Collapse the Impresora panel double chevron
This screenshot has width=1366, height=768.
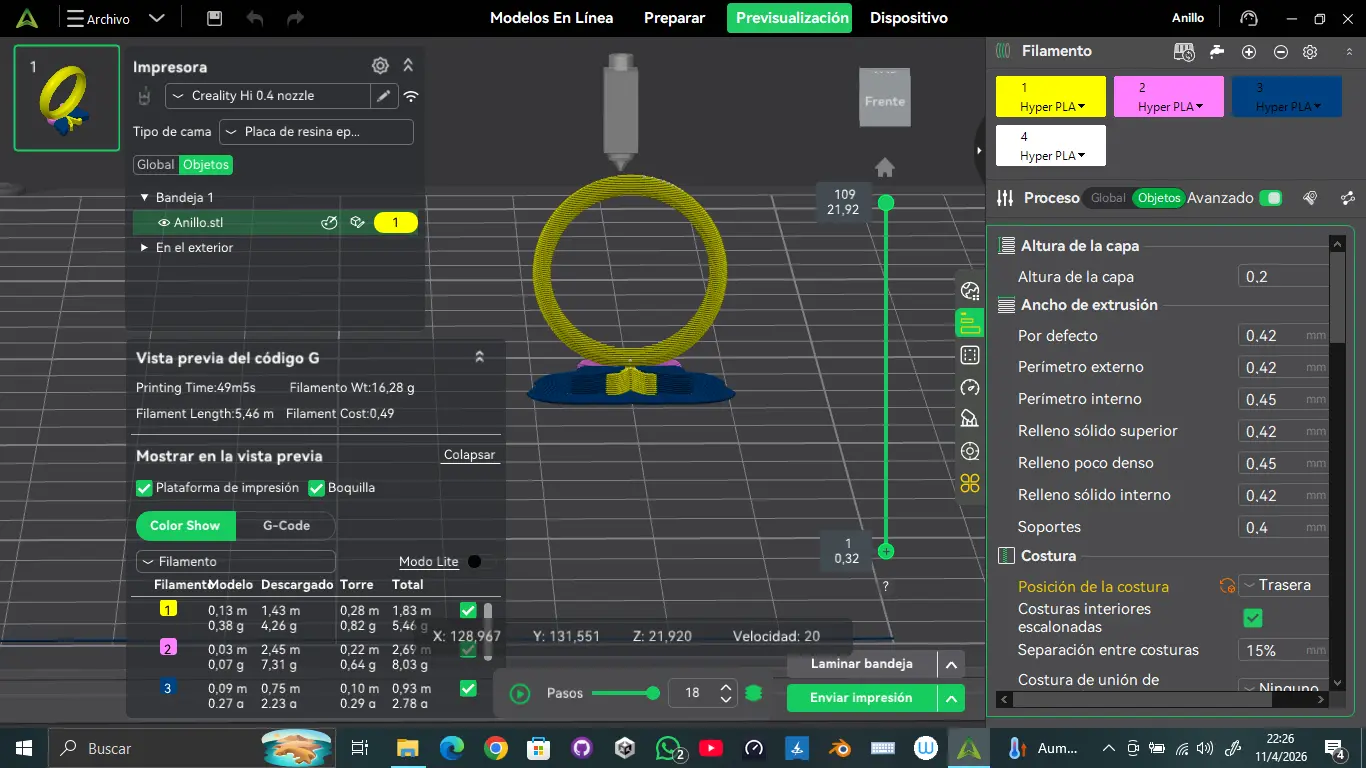408,66
